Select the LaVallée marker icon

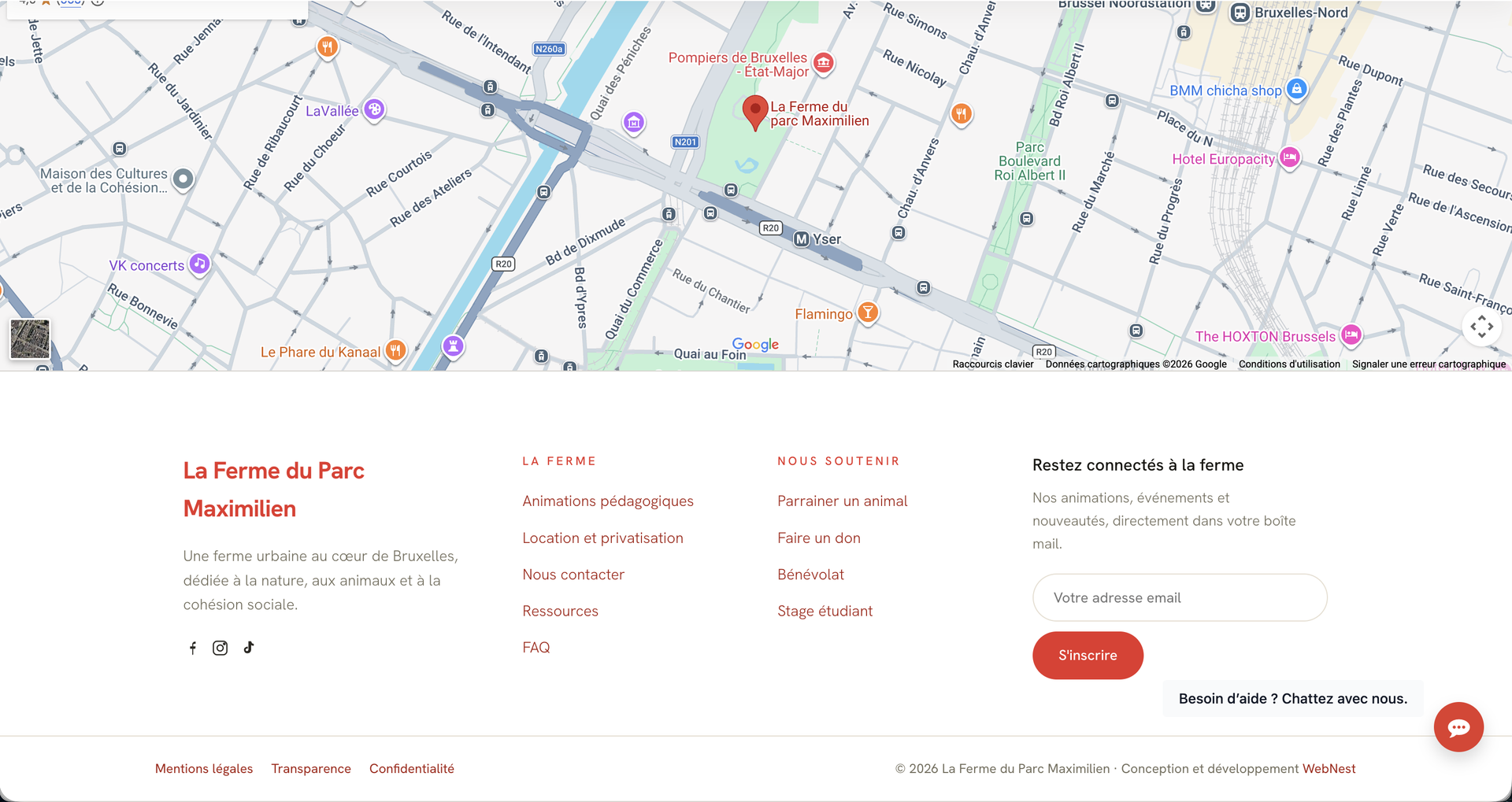[x=375, y=109]
